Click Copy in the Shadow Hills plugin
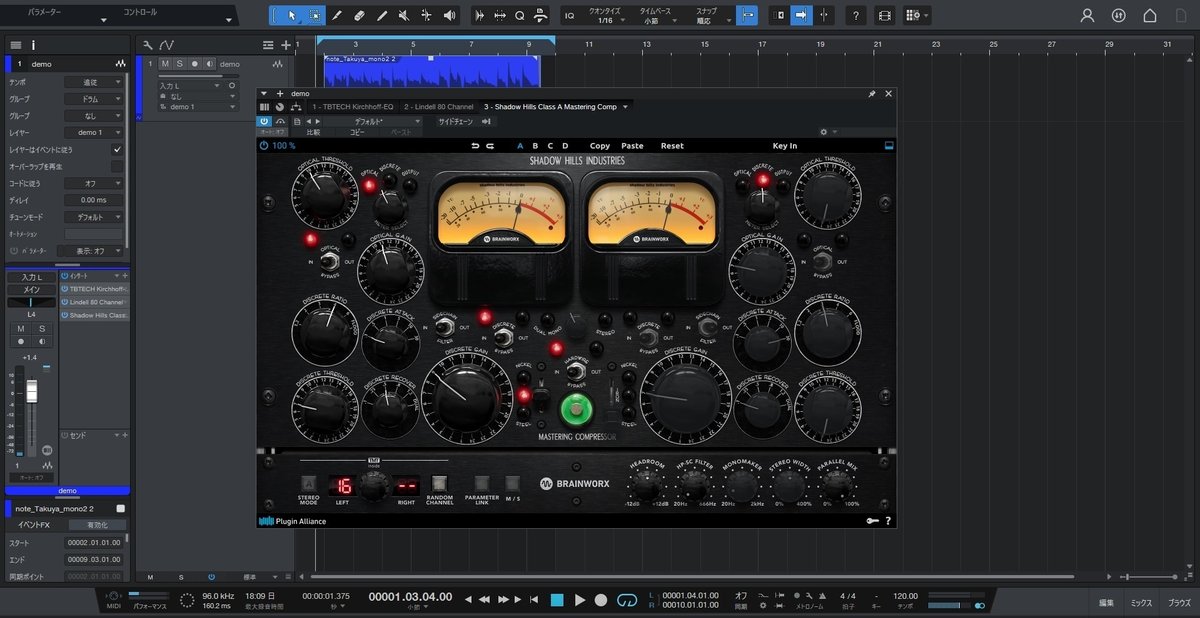1200x618 pixels. [598, 146]
